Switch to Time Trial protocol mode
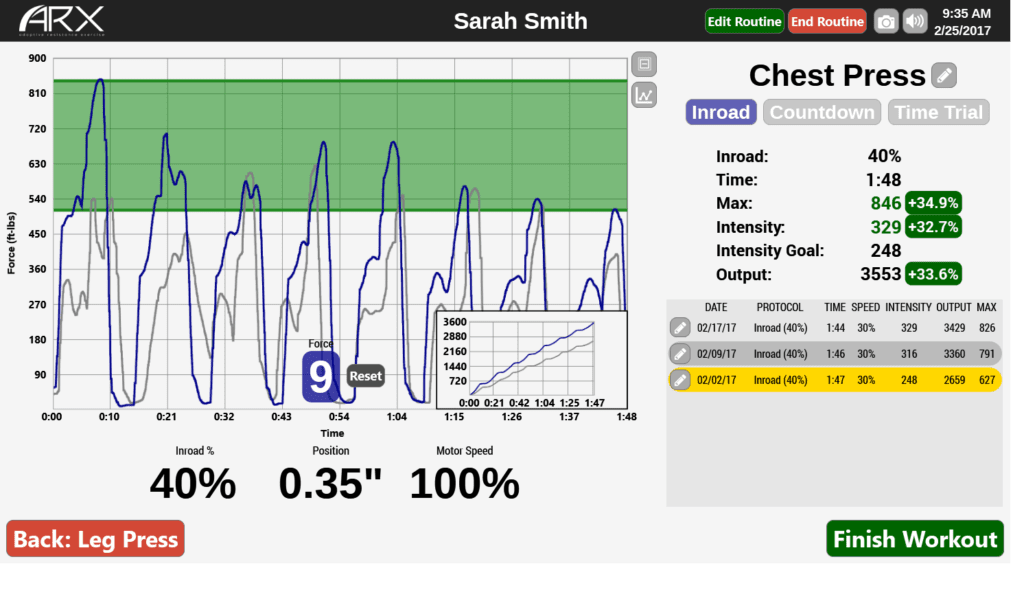The width and height of the screenshot is (1024, 592). pos(938,112)
